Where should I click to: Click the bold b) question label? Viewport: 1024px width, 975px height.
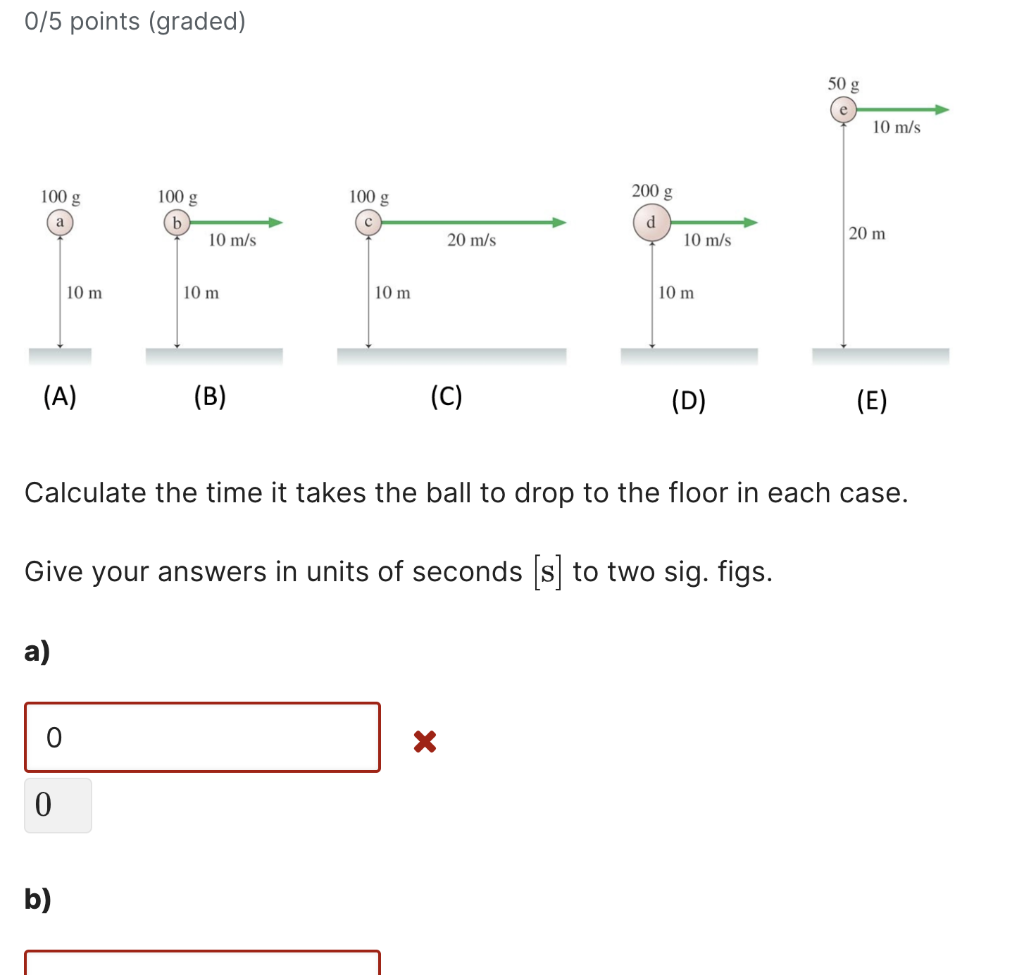coord(37,900)
